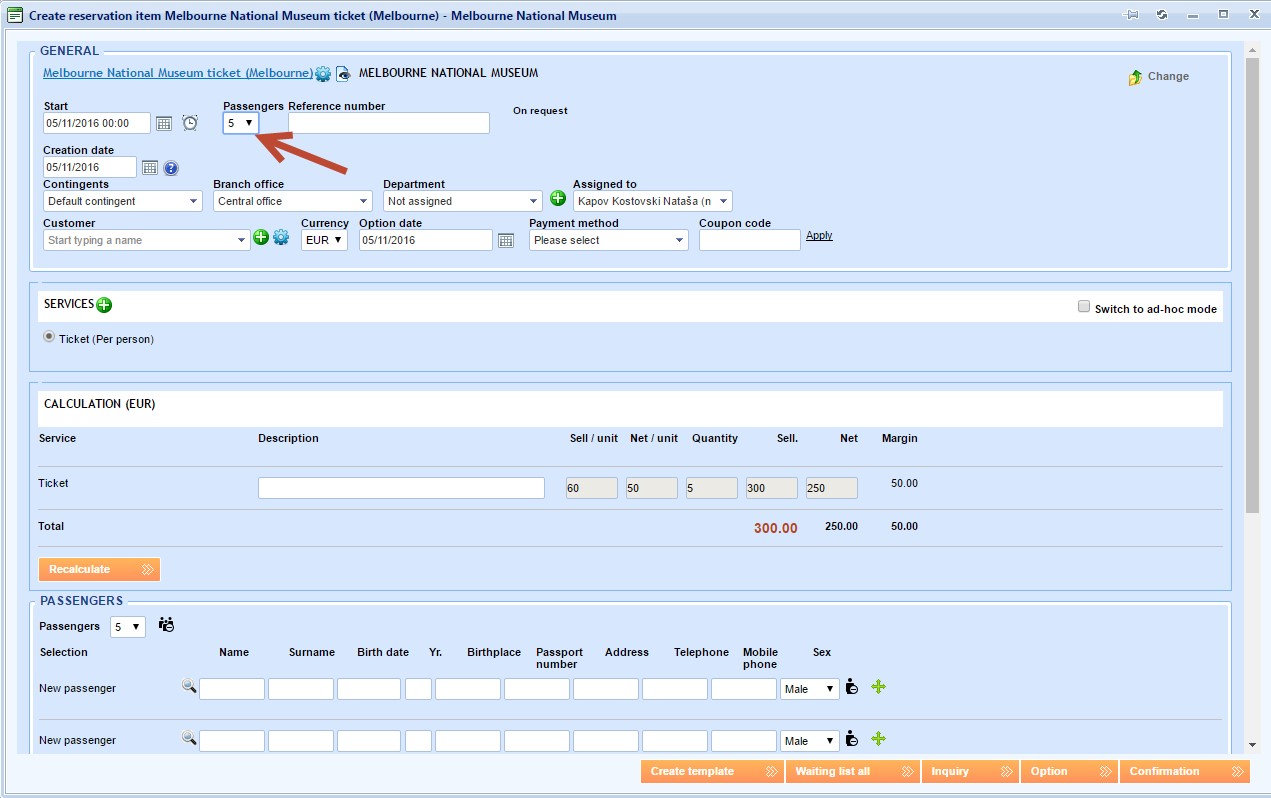1271x798 pixels.
Task: Add new department with green plus icon
Action: click(558, 198)
